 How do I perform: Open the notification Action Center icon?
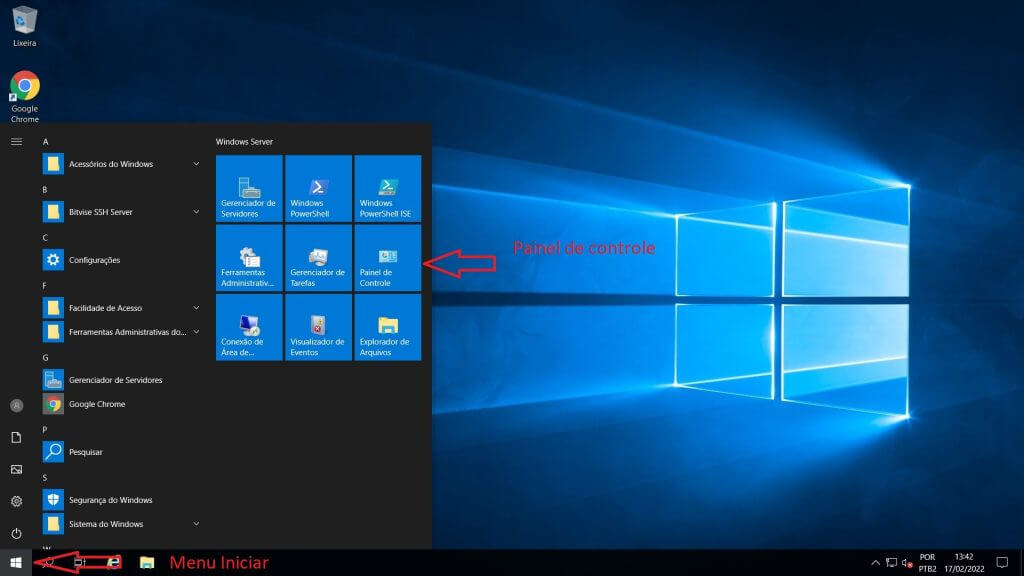click(x=1002, y=562)
